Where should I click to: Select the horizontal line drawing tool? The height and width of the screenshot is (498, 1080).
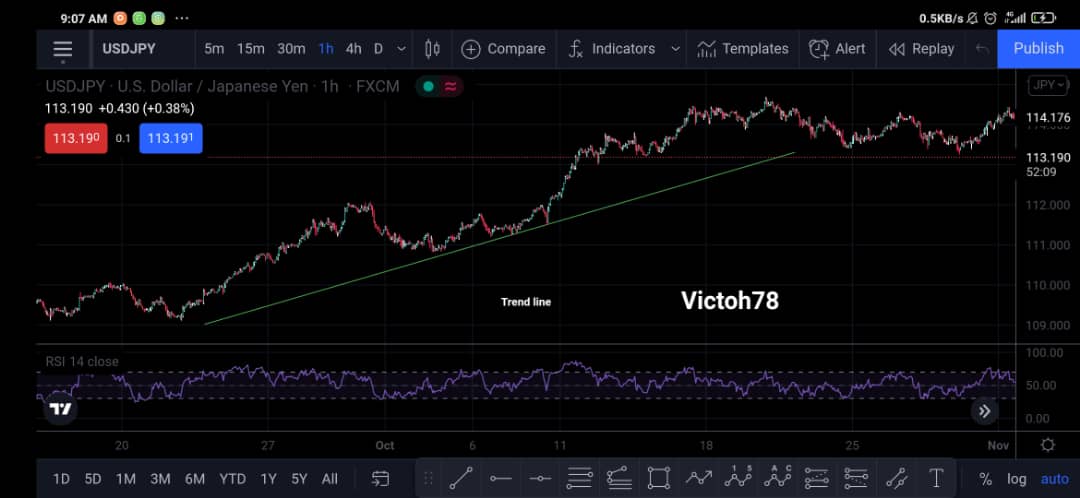[501, 478]
